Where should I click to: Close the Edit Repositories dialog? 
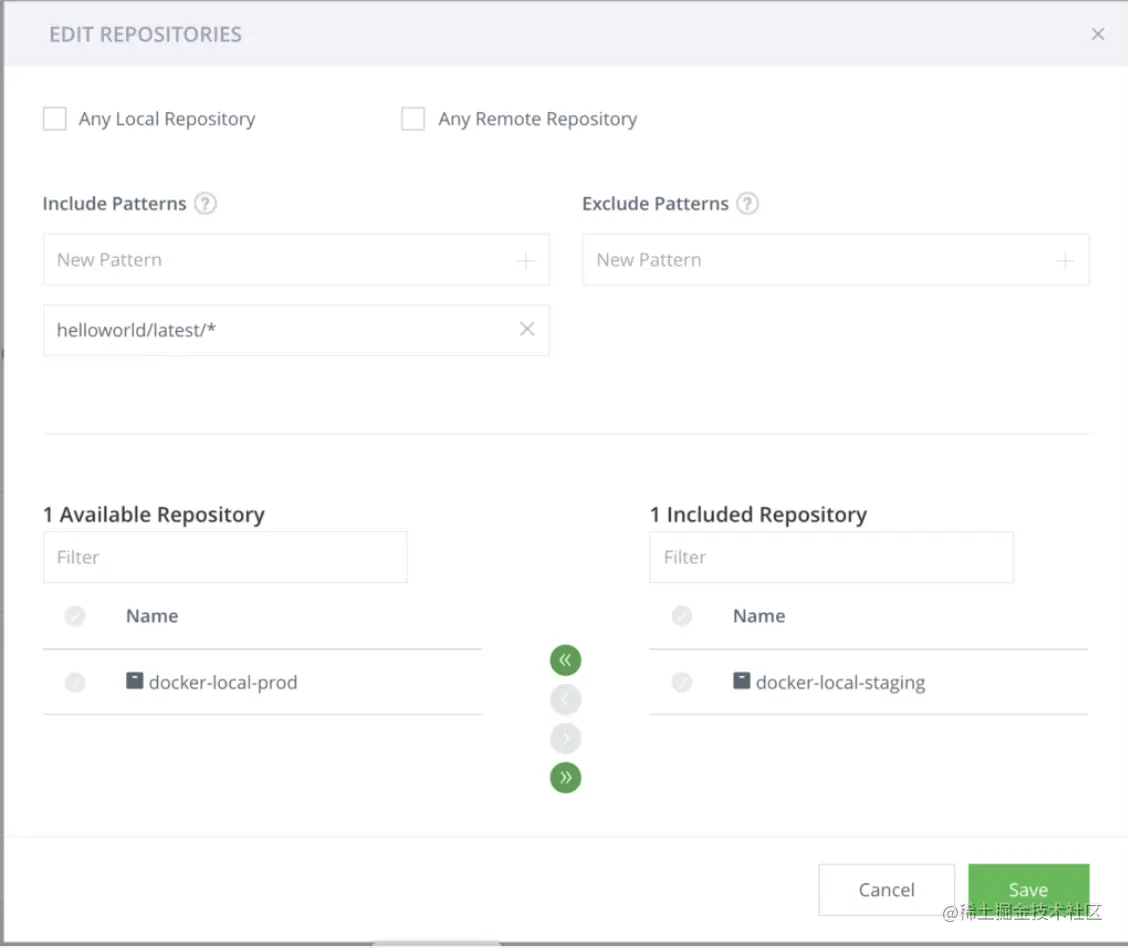pyautogui.click(x=1098, y=34)
